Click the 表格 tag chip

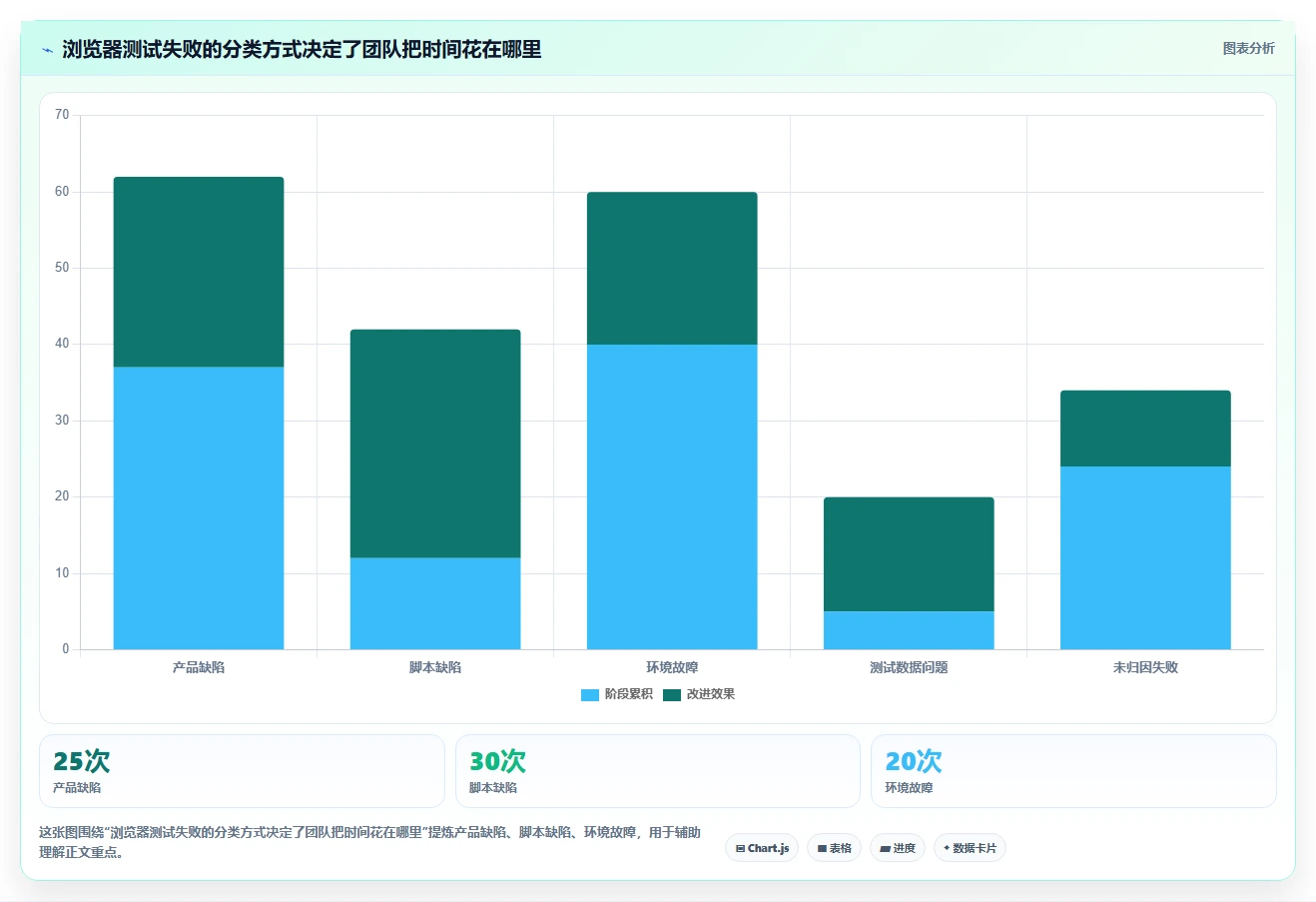(834, 848)
